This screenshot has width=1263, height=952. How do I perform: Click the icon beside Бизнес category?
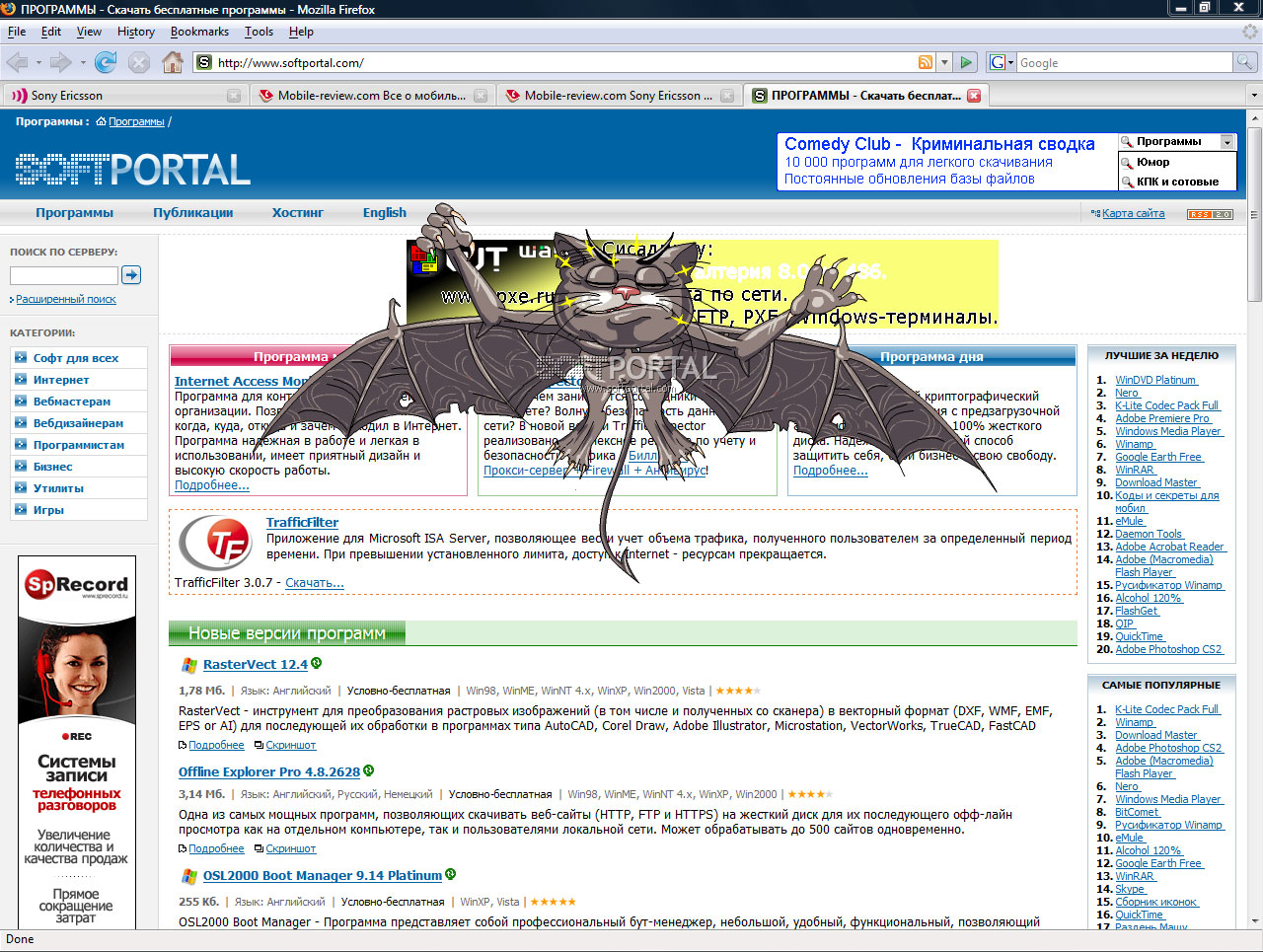point(21,466)
